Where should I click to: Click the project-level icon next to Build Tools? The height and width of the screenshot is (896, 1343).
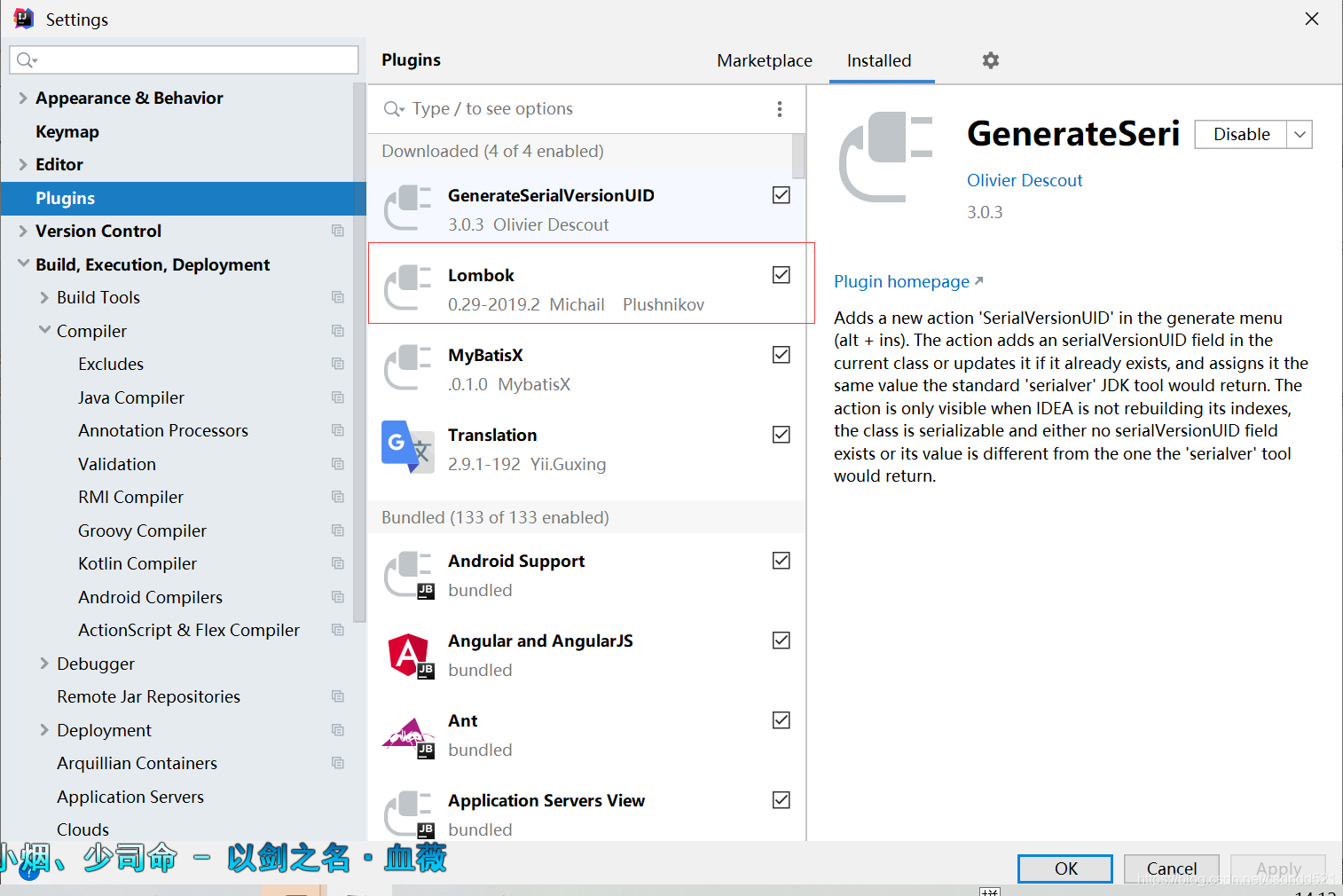(338, 297)
